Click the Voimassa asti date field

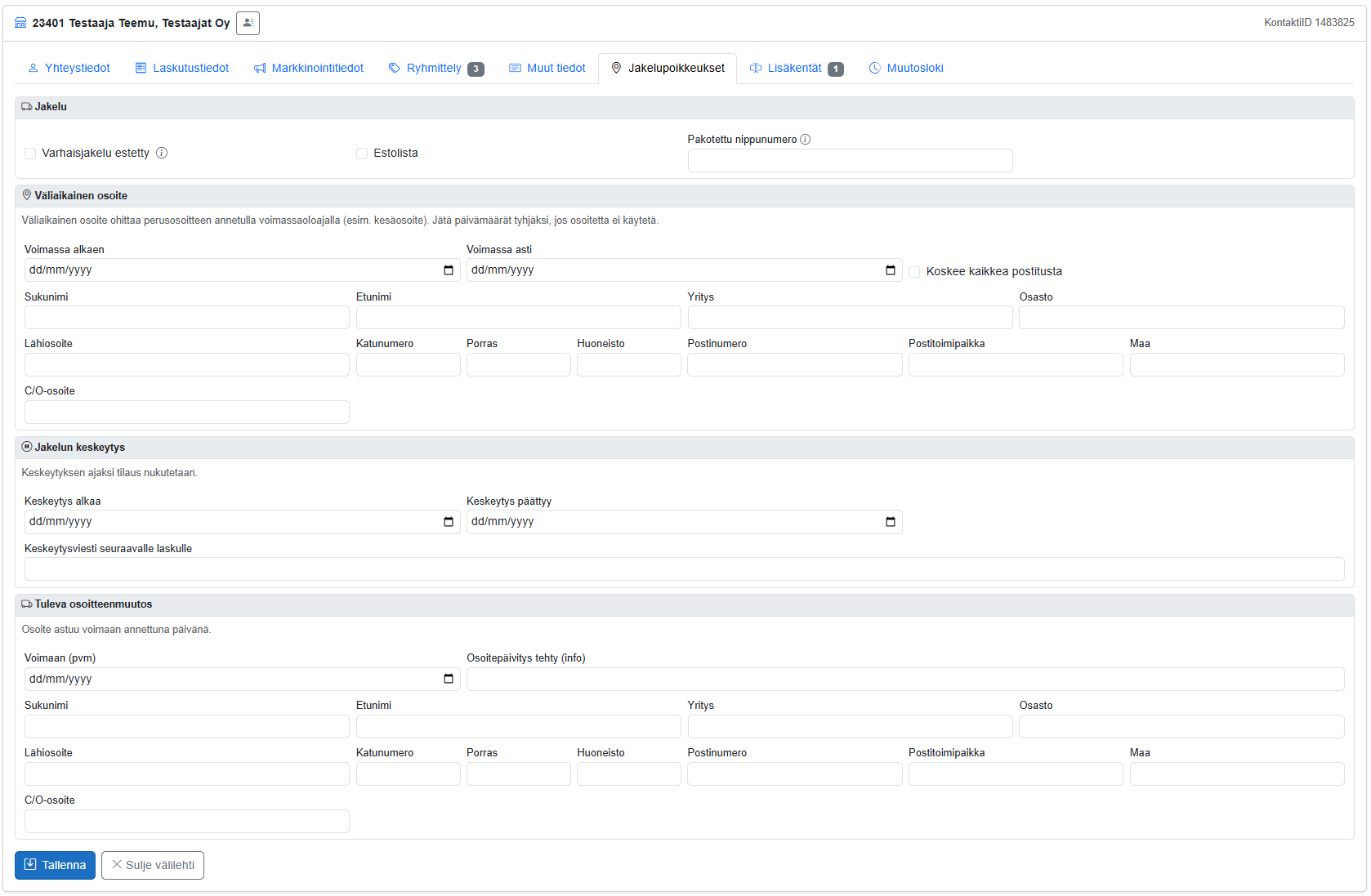click(684, 270)
